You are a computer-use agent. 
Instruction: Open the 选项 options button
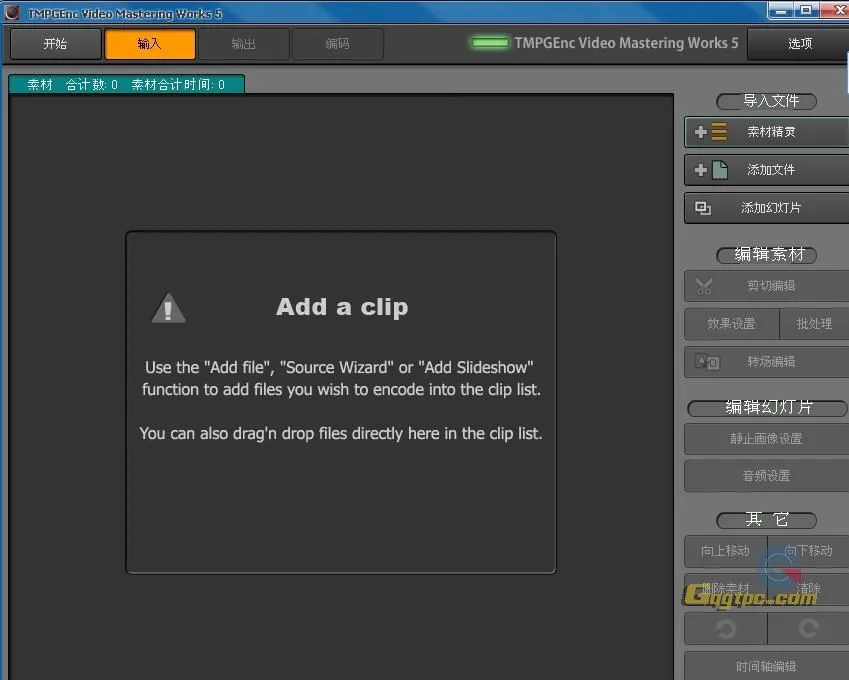(x=799, y=44)
